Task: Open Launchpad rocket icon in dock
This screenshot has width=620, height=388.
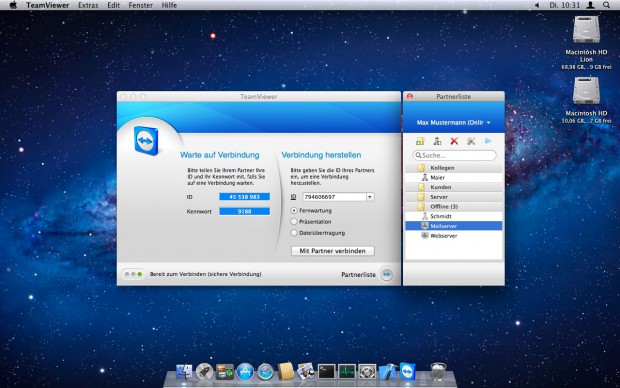Action: pyautogui.click(x=204, y=372)
